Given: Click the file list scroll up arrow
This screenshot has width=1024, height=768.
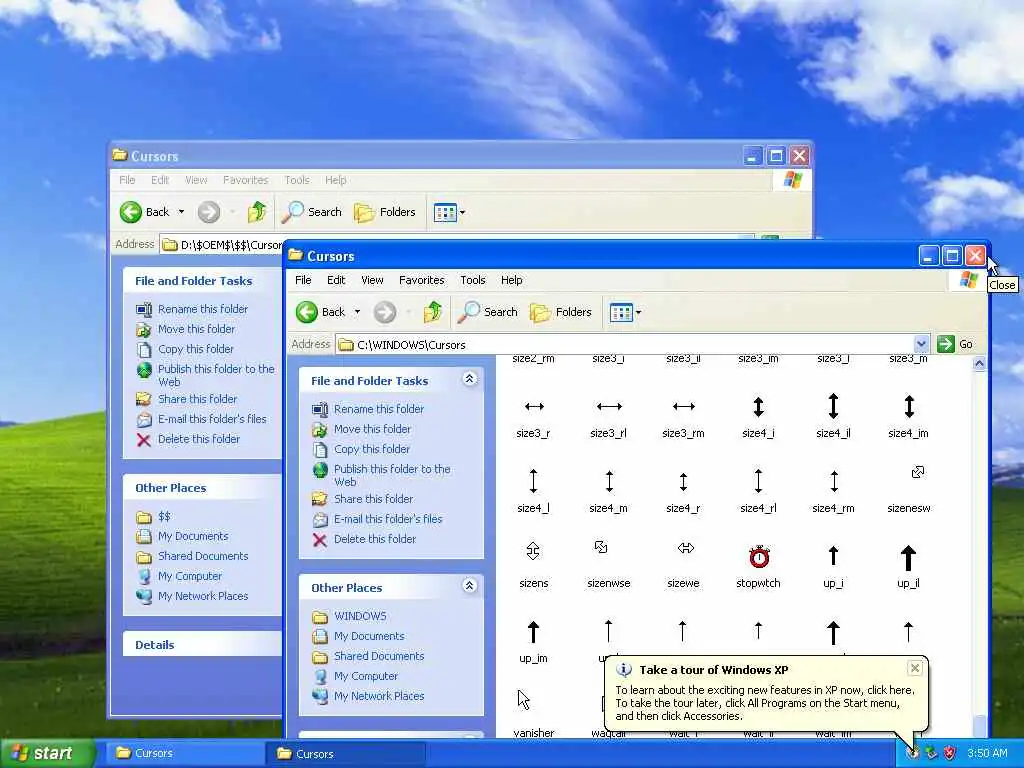Looking at the screenshot, I should (x=979, y=364).
